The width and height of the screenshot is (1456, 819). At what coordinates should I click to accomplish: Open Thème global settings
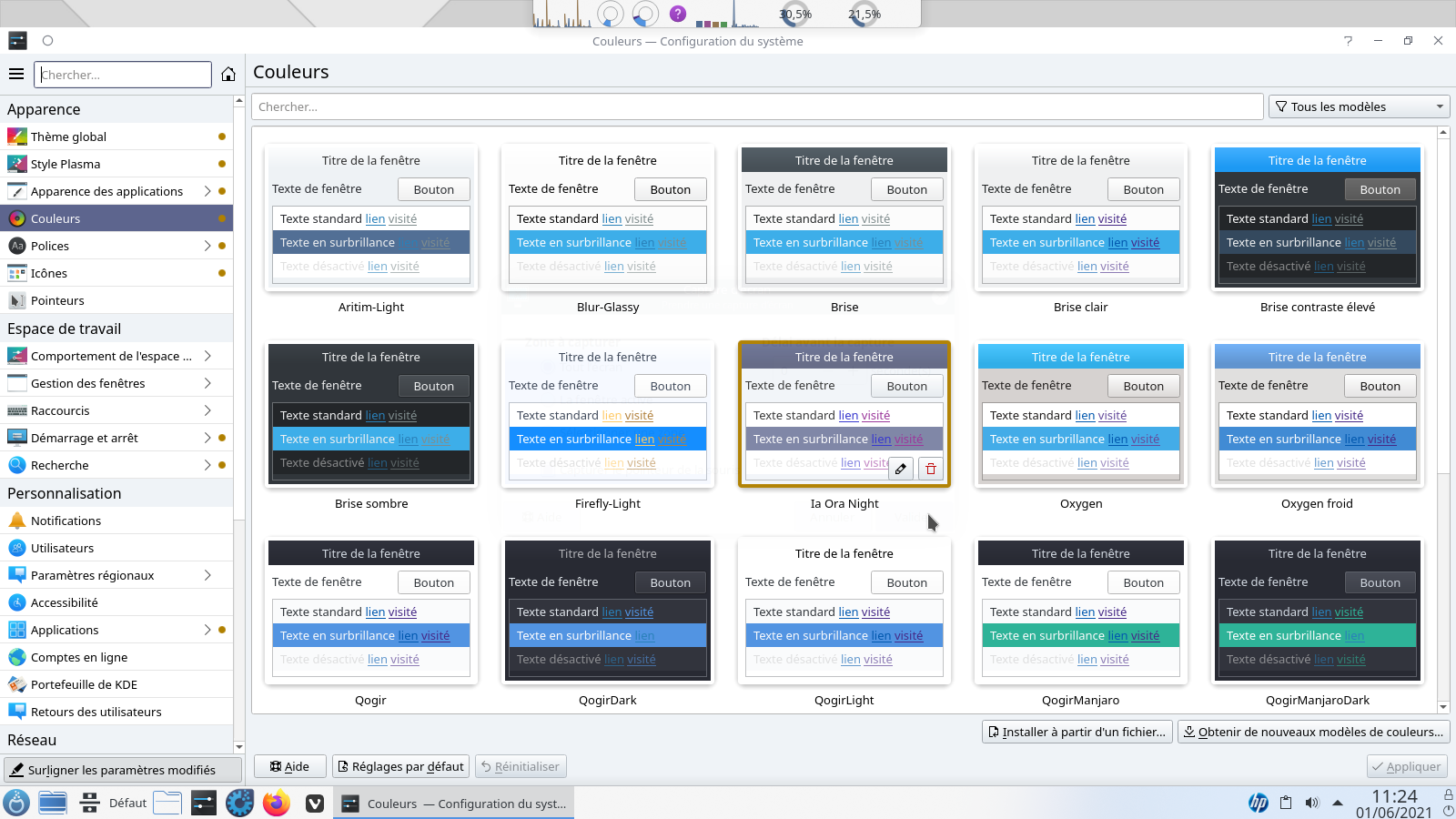click(x=116, y=136)
